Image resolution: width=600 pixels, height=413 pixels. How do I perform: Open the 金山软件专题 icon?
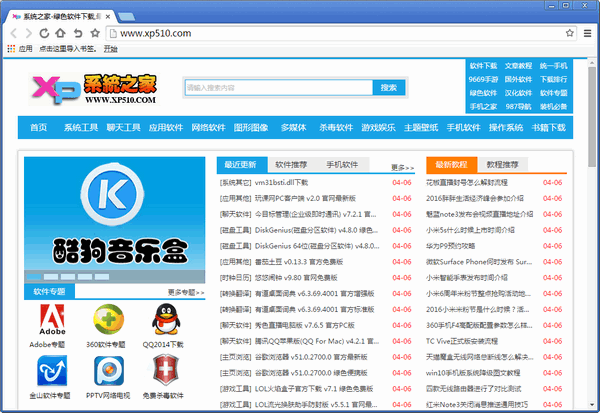[x=52, y=370]
